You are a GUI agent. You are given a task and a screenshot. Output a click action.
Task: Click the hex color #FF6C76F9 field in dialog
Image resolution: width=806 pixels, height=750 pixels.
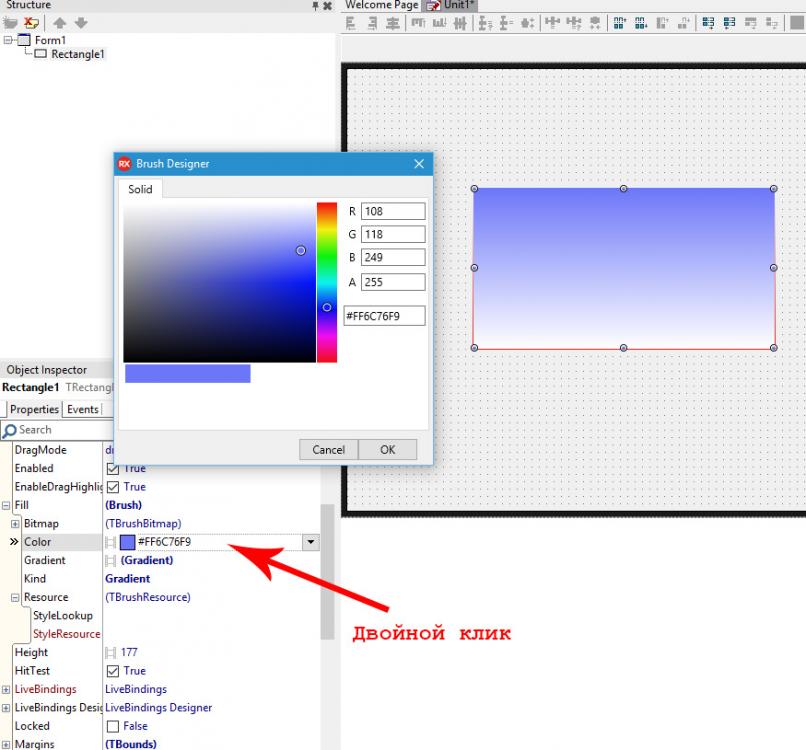pos(384,316)
